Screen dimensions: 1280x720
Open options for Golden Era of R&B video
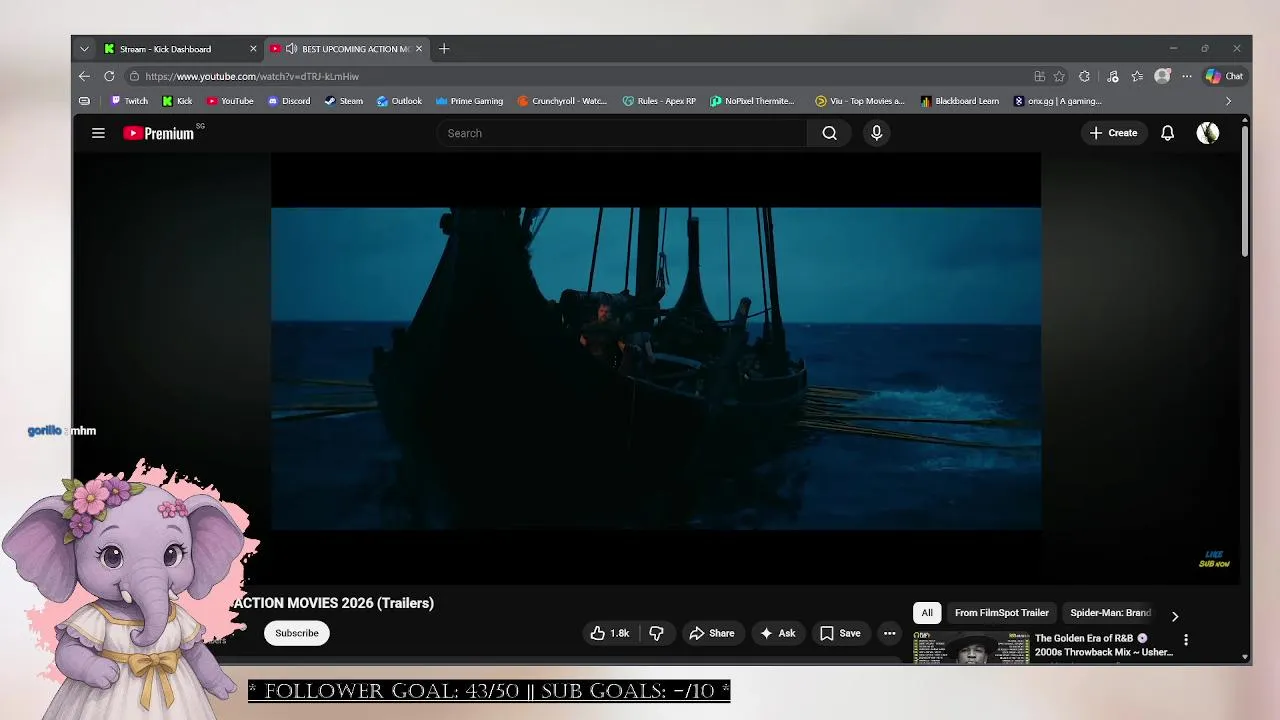pos(1186,640)
